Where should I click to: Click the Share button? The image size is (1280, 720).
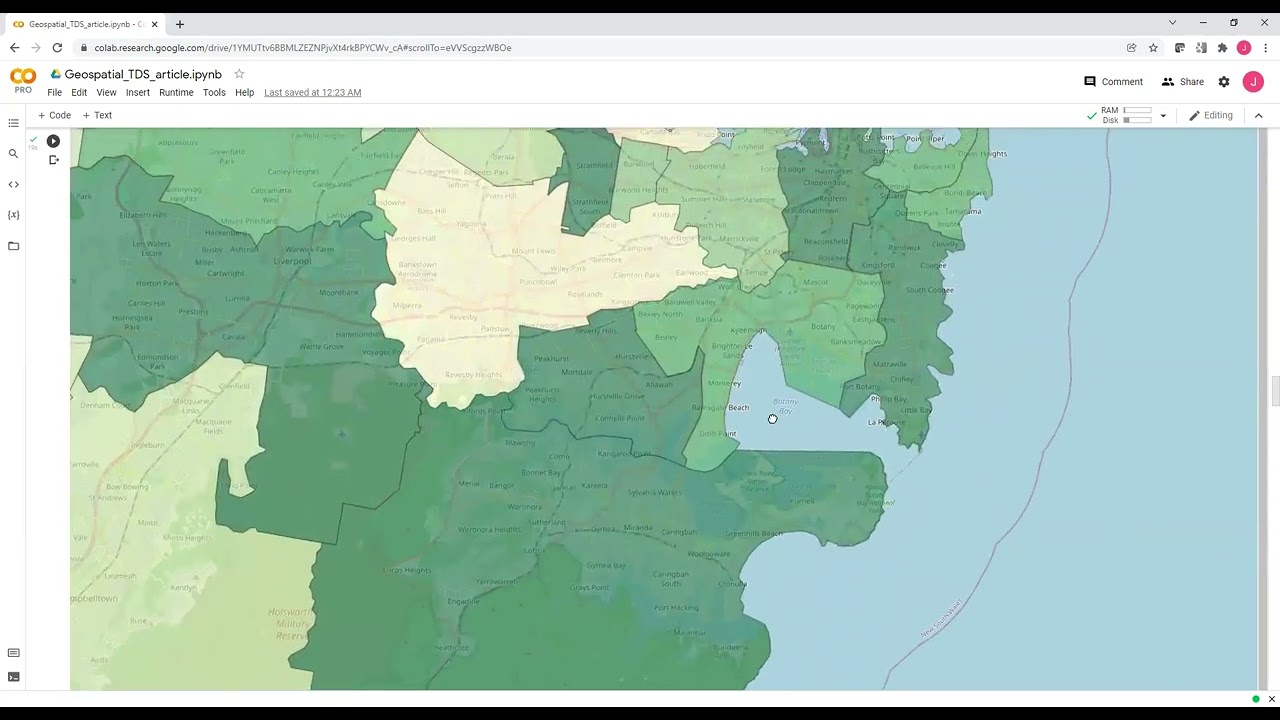tap(1183, 82)
